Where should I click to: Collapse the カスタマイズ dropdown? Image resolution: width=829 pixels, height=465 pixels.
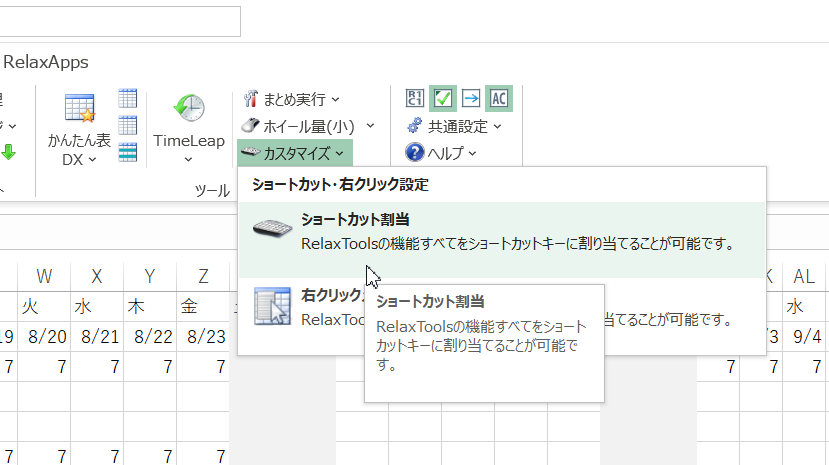tap(294, 153)
